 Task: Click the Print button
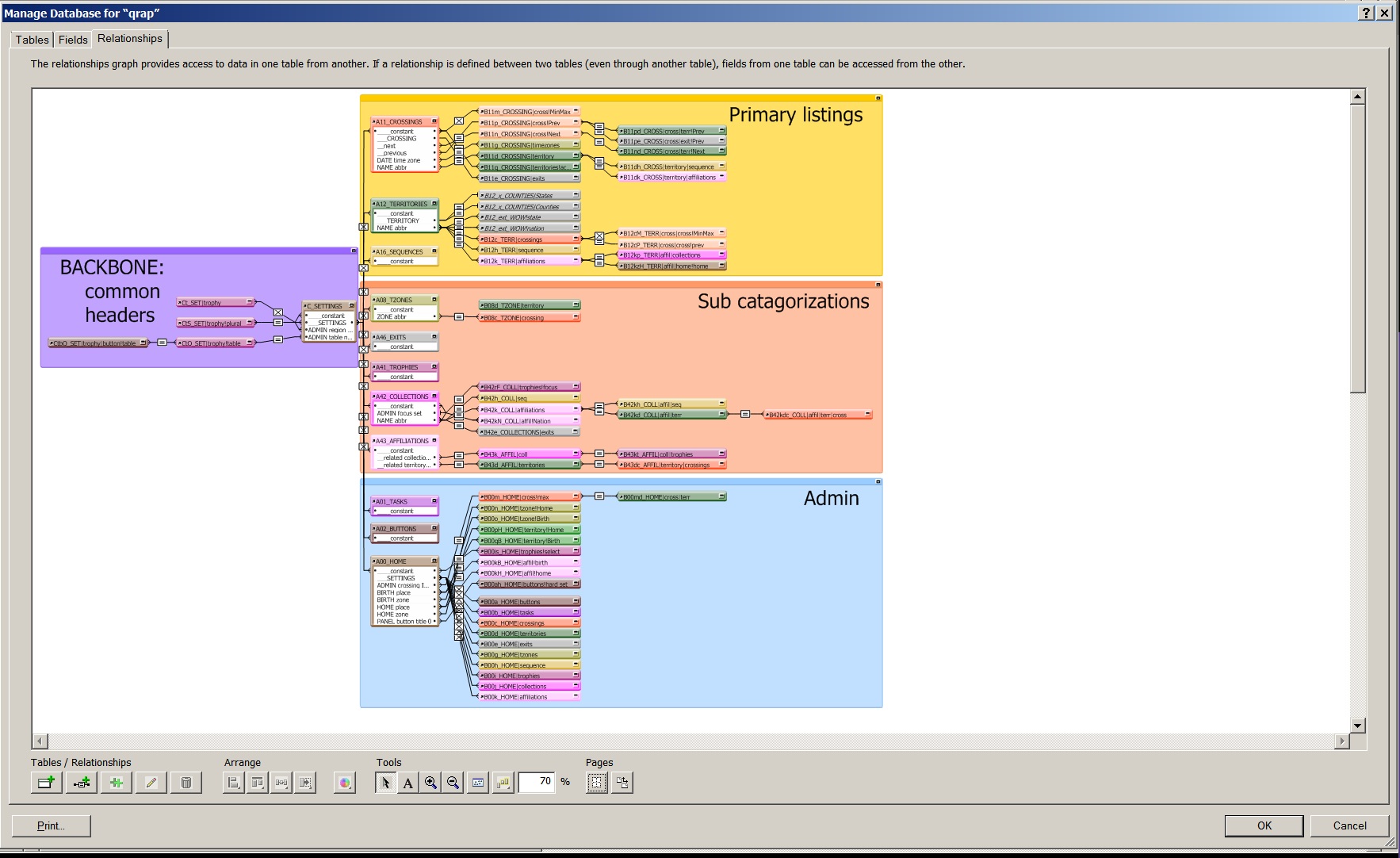point(51,825)
